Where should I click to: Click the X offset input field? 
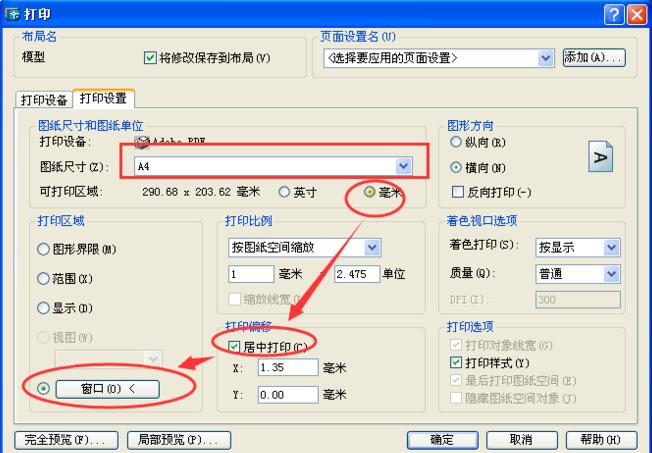(x=288, y=368)
